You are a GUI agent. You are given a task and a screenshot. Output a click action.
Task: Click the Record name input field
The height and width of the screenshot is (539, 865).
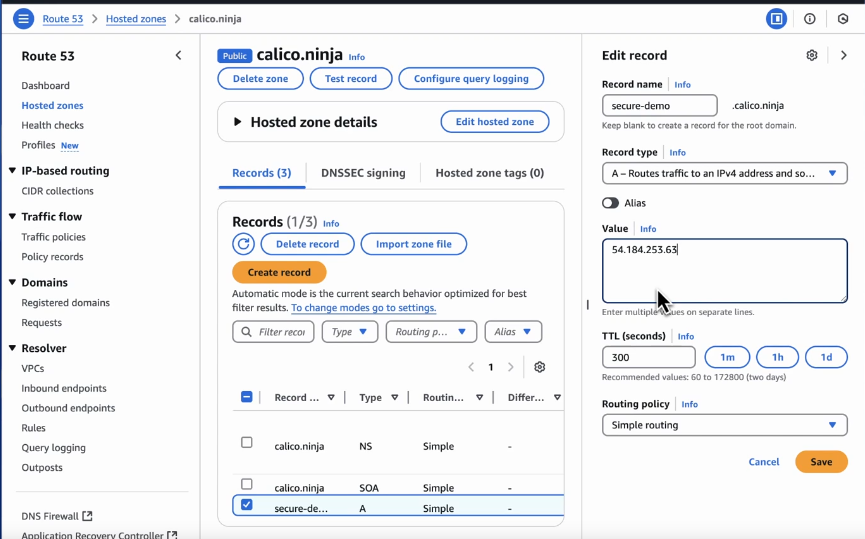click(659, 105)
